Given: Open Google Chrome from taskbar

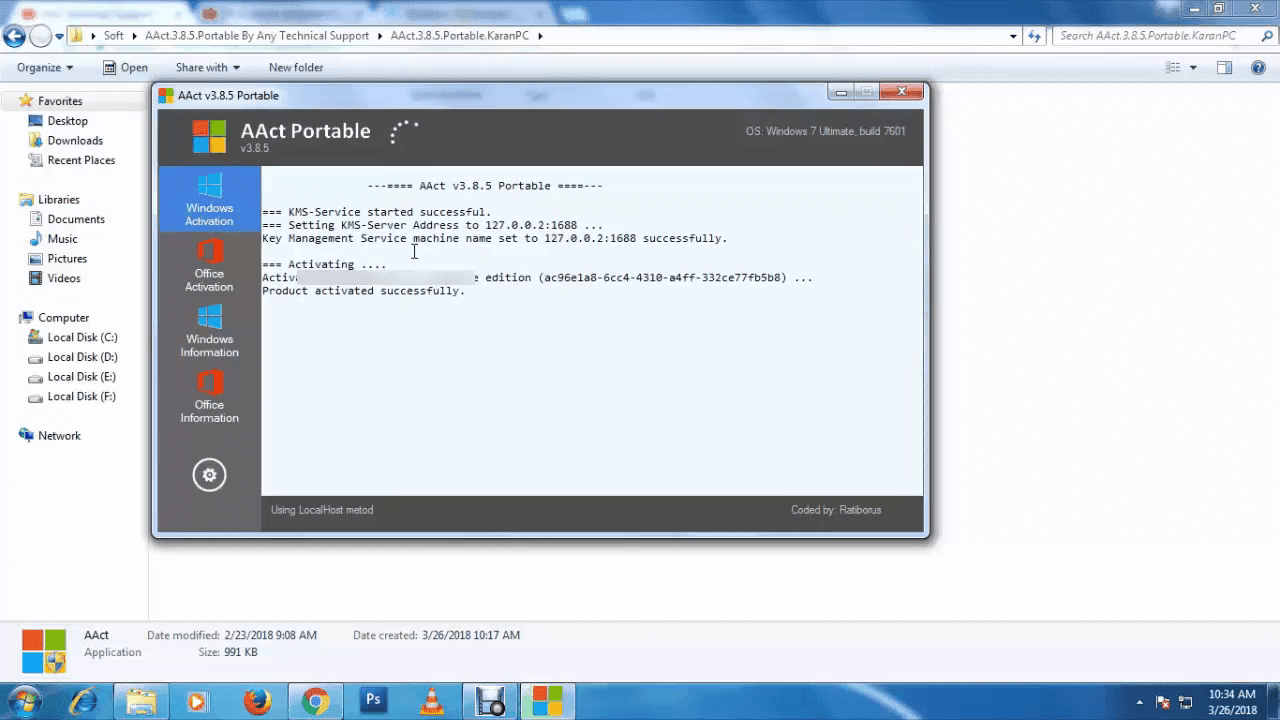Looking at the screenshot, I should (x=315, y=702).
